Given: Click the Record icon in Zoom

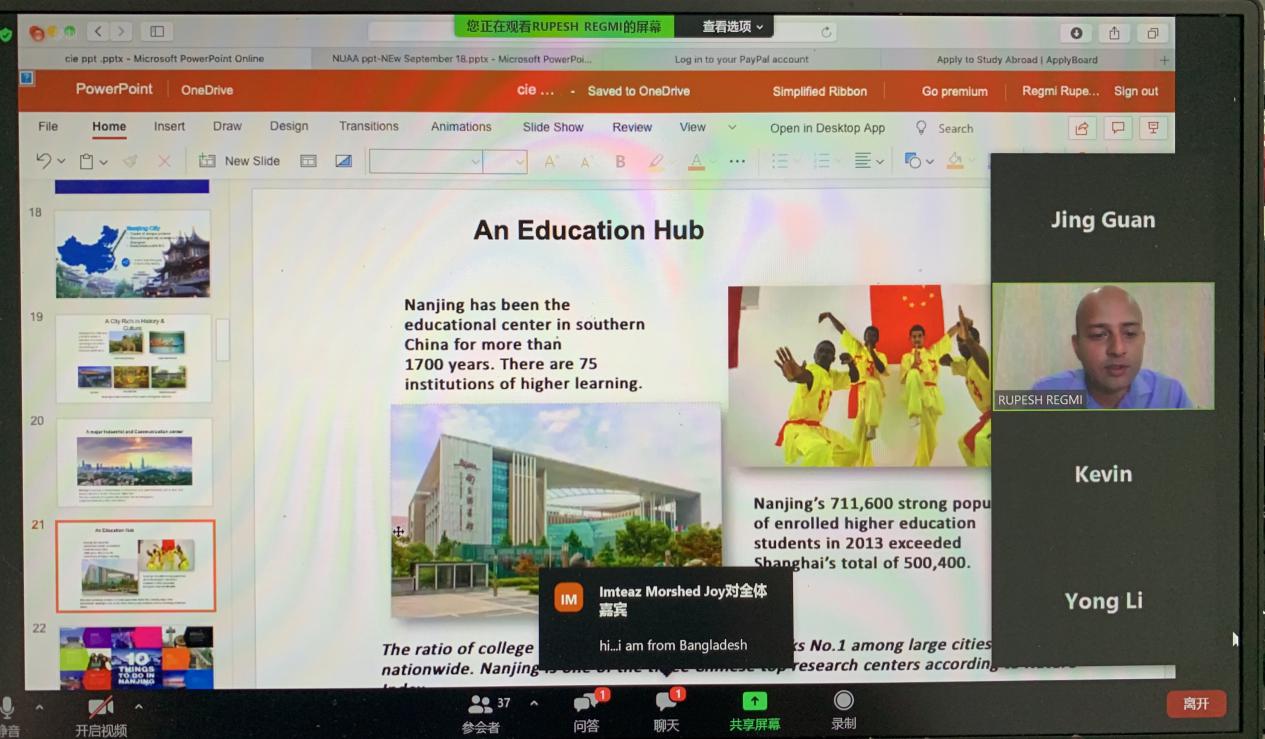Looking at the screenshot, I should pos(843,701).
